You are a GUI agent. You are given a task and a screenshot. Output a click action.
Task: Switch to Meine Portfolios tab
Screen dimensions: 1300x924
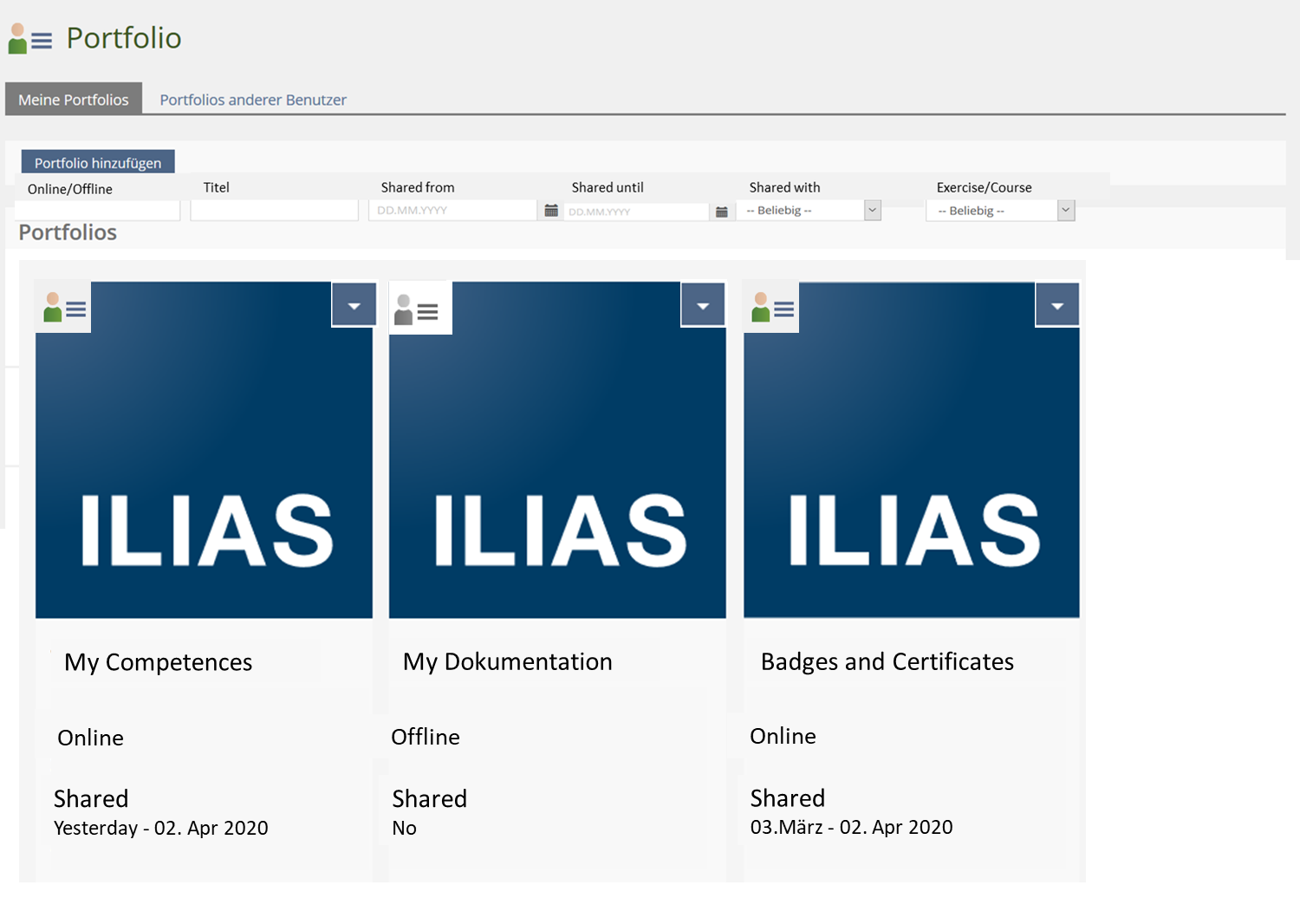pyautogui.click(x=74, y=100)
